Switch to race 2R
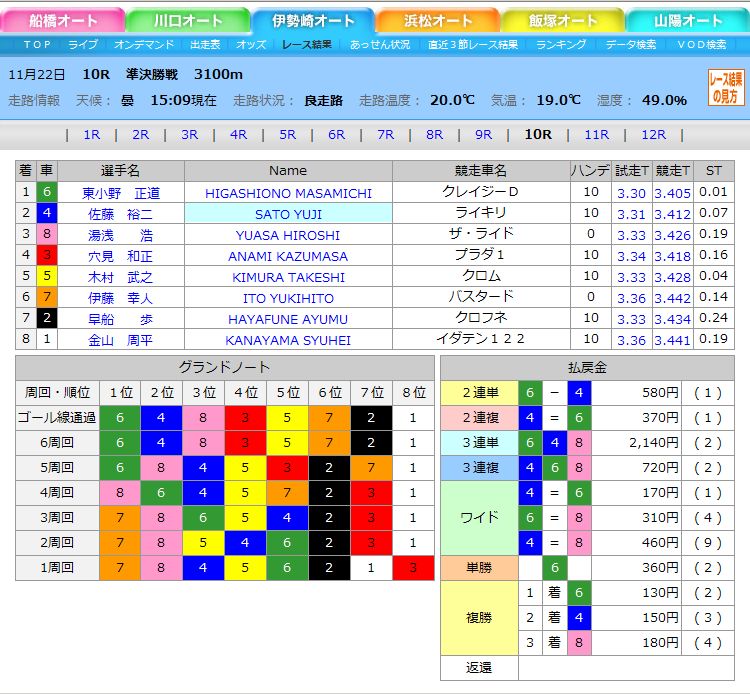This screenshot has width=750, height=694. (x=141, y=135)
